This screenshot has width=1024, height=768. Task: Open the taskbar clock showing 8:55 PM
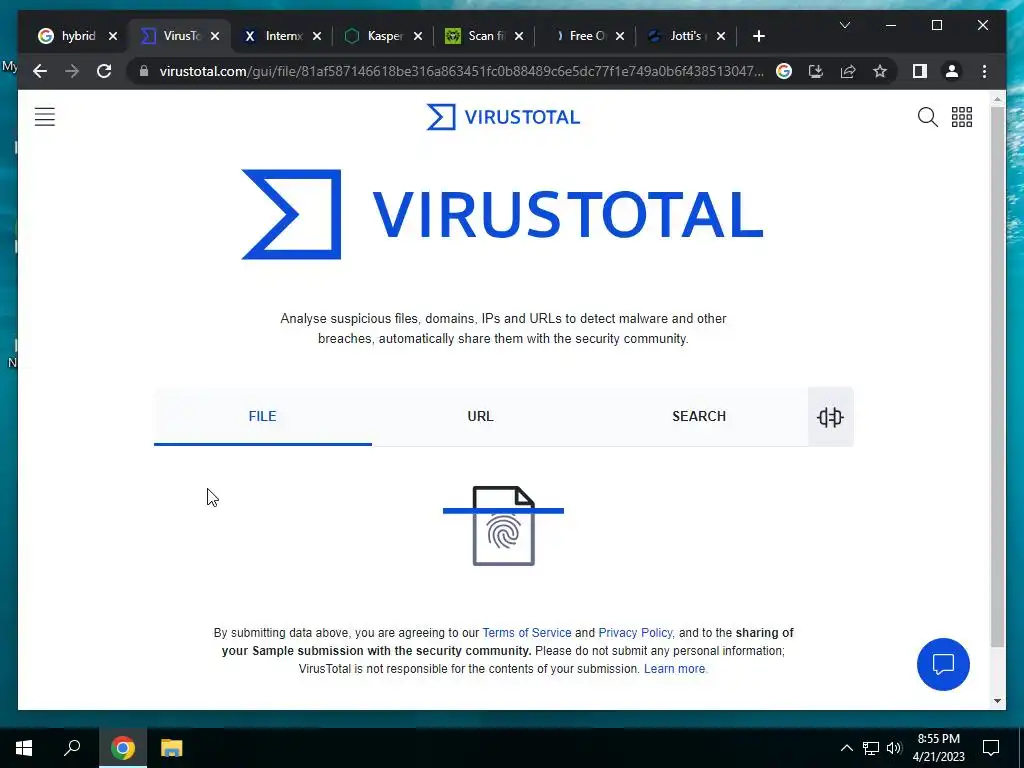point(938,748)
